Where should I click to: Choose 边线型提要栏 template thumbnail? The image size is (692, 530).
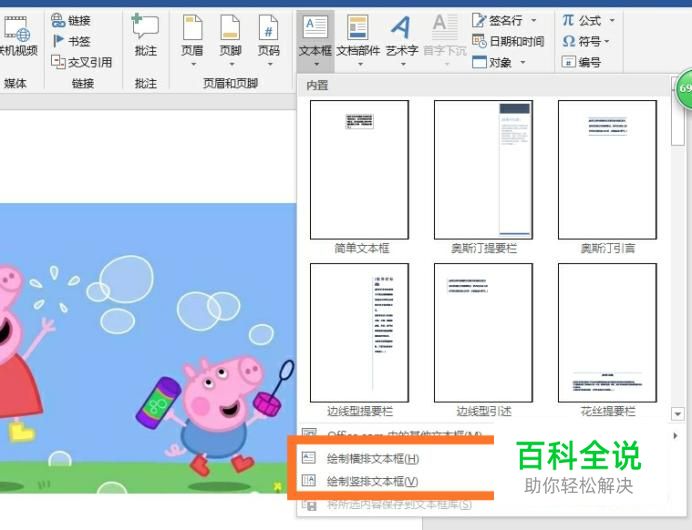(360, 333)
